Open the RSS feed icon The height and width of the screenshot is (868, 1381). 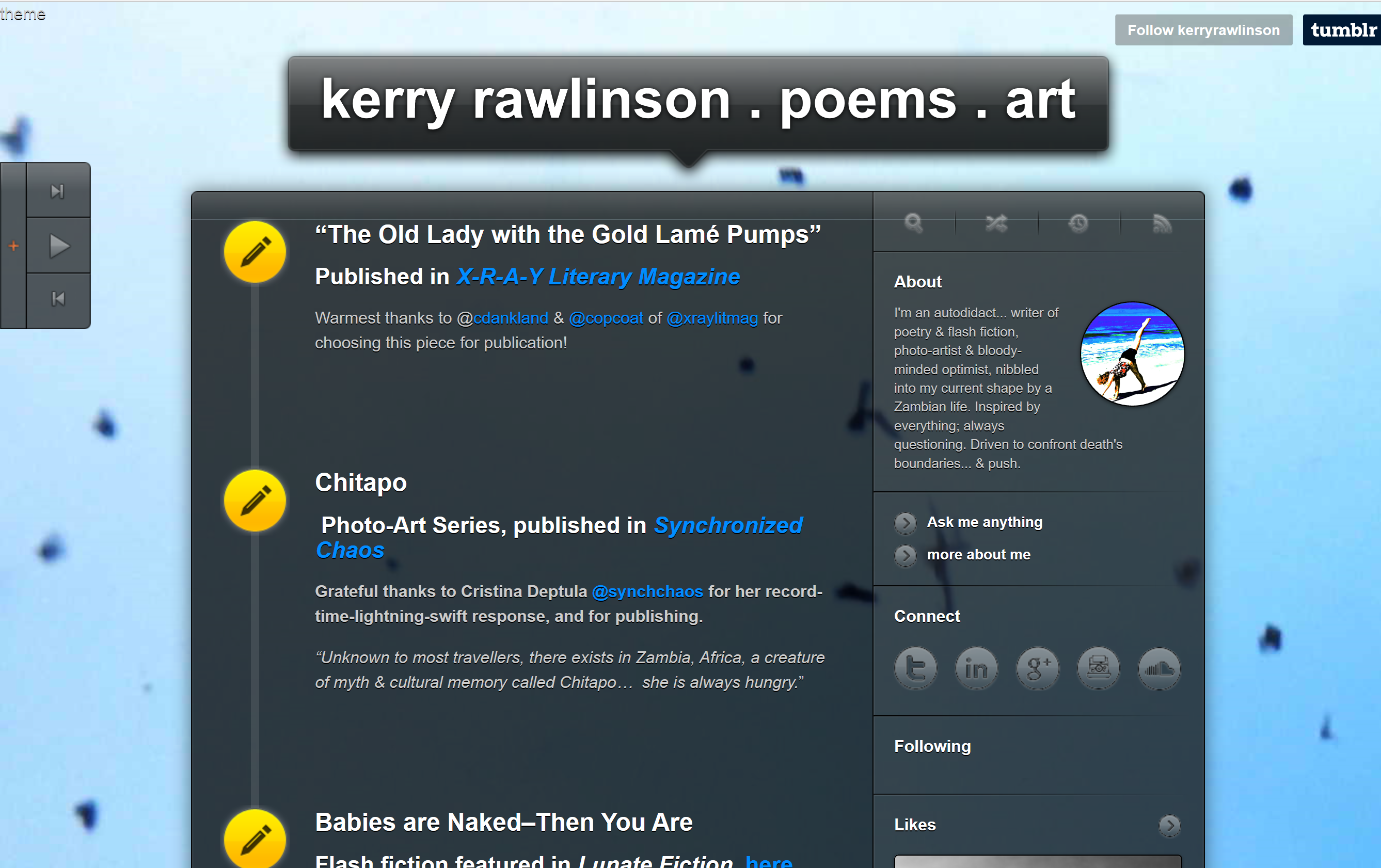coord(1162,223)
